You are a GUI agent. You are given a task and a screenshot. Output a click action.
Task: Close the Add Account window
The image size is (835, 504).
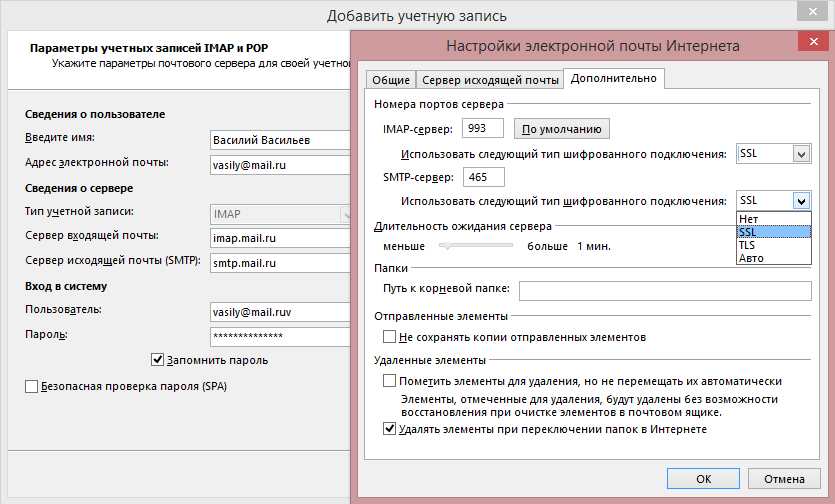point(815,12)
